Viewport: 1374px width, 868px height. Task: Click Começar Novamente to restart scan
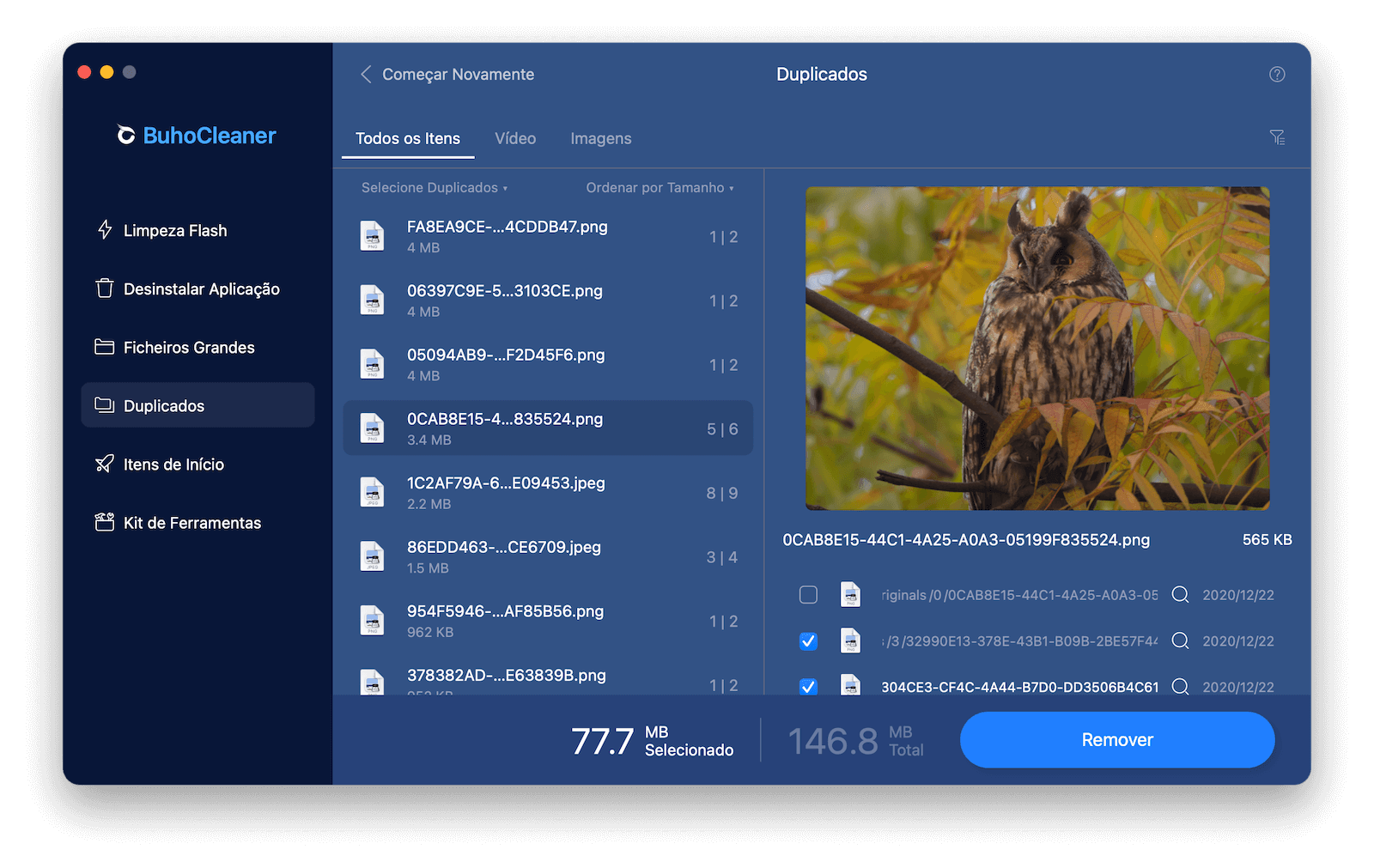(x=458, y=75)
